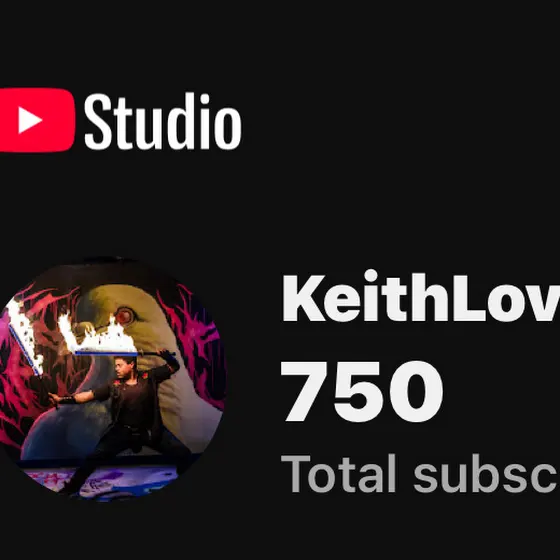Click the red YouTube play logo
The width and height of the screenshot is (560, 560).
pos(37,120)
